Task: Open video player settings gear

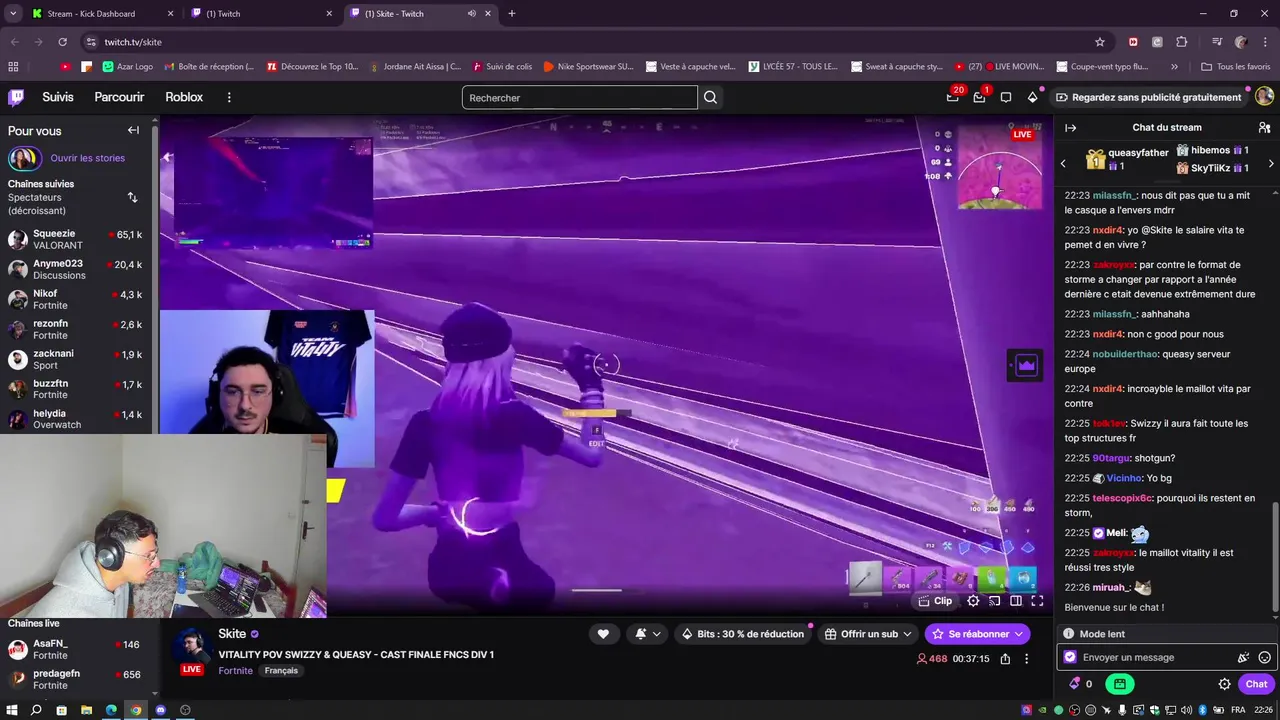Action: [973, 601]
